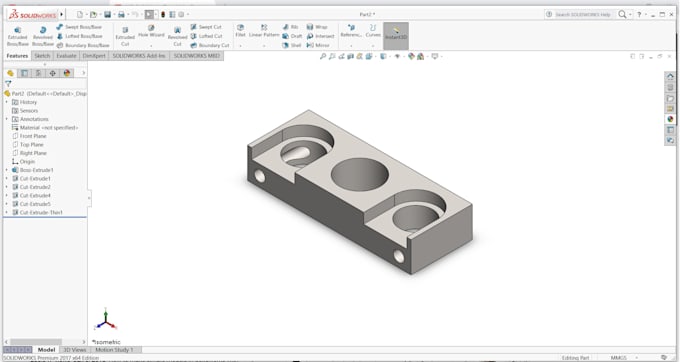Image resolution: width=680 pixels, height=362 pixels.
Task: Select Right Plane in feature tree
Action: point(29,153)
